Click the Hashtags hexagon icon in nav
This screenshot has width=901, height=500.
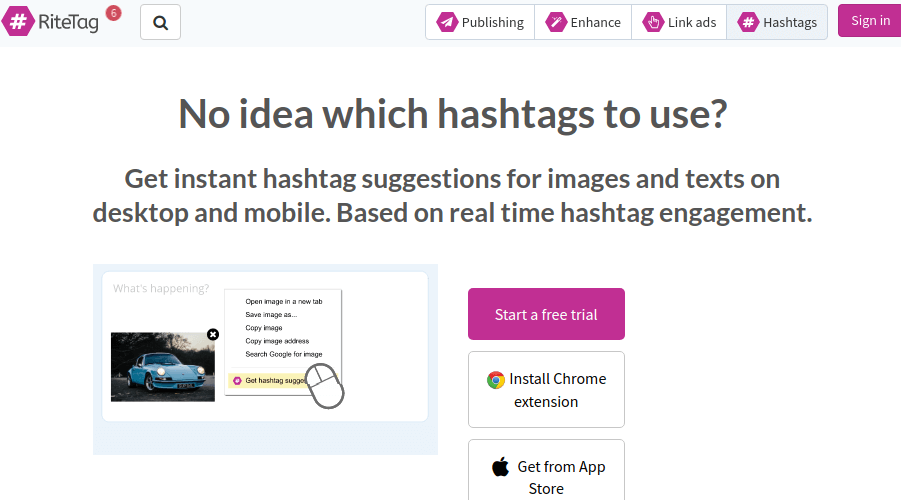click(748, 22)
